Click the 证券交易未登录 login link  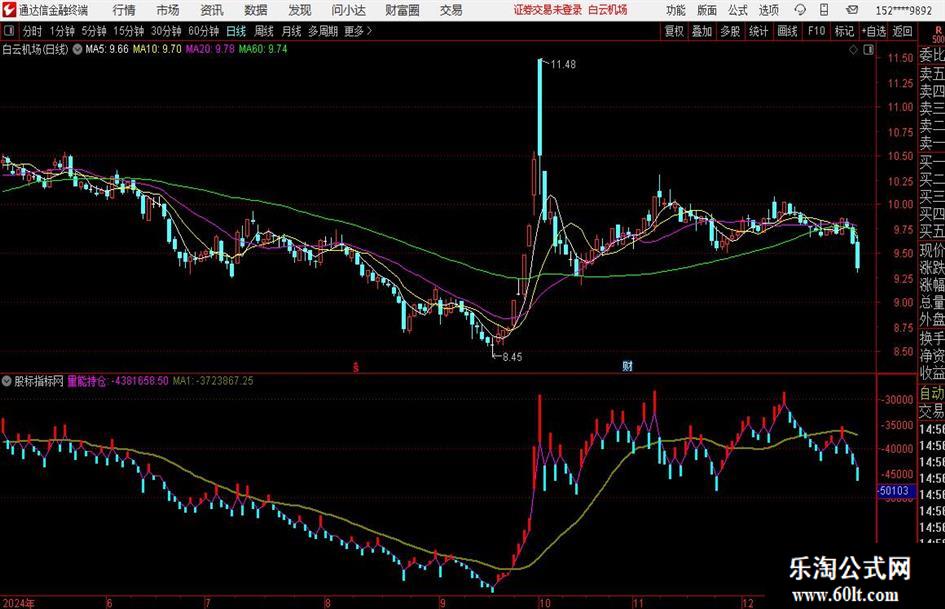pos(548,10)
